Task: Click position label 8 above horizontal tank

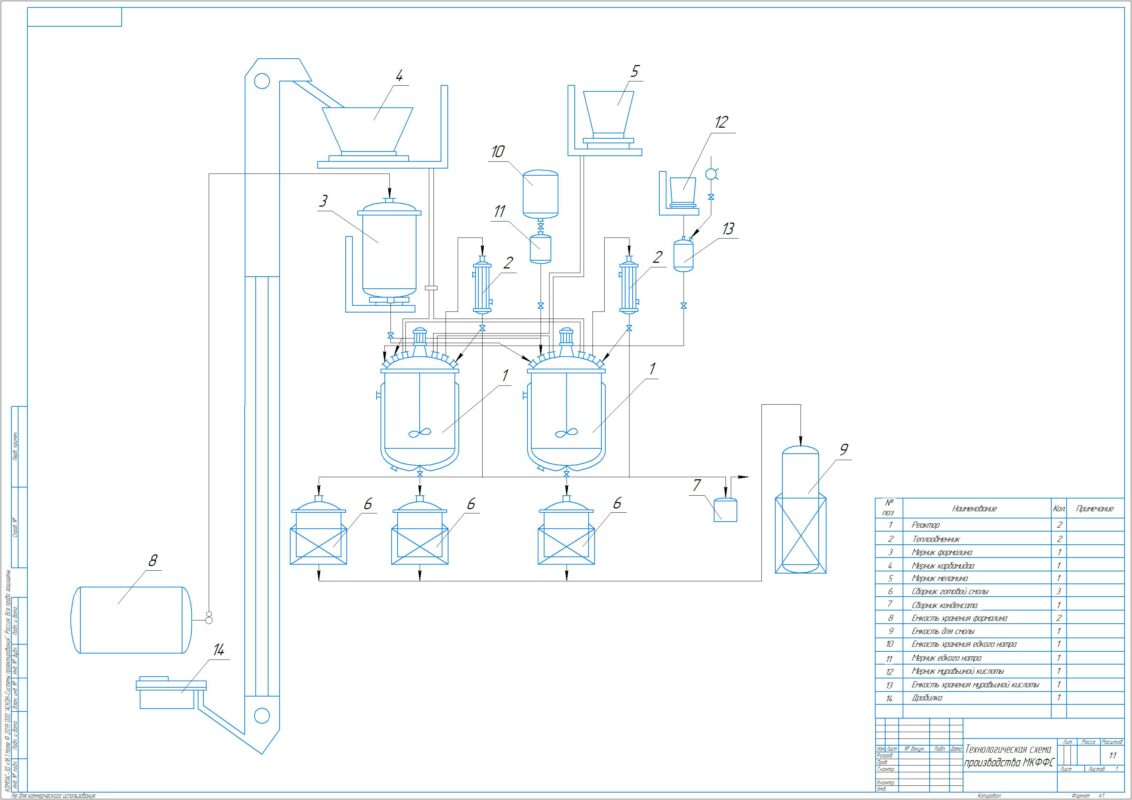Action: pos(152,560)
